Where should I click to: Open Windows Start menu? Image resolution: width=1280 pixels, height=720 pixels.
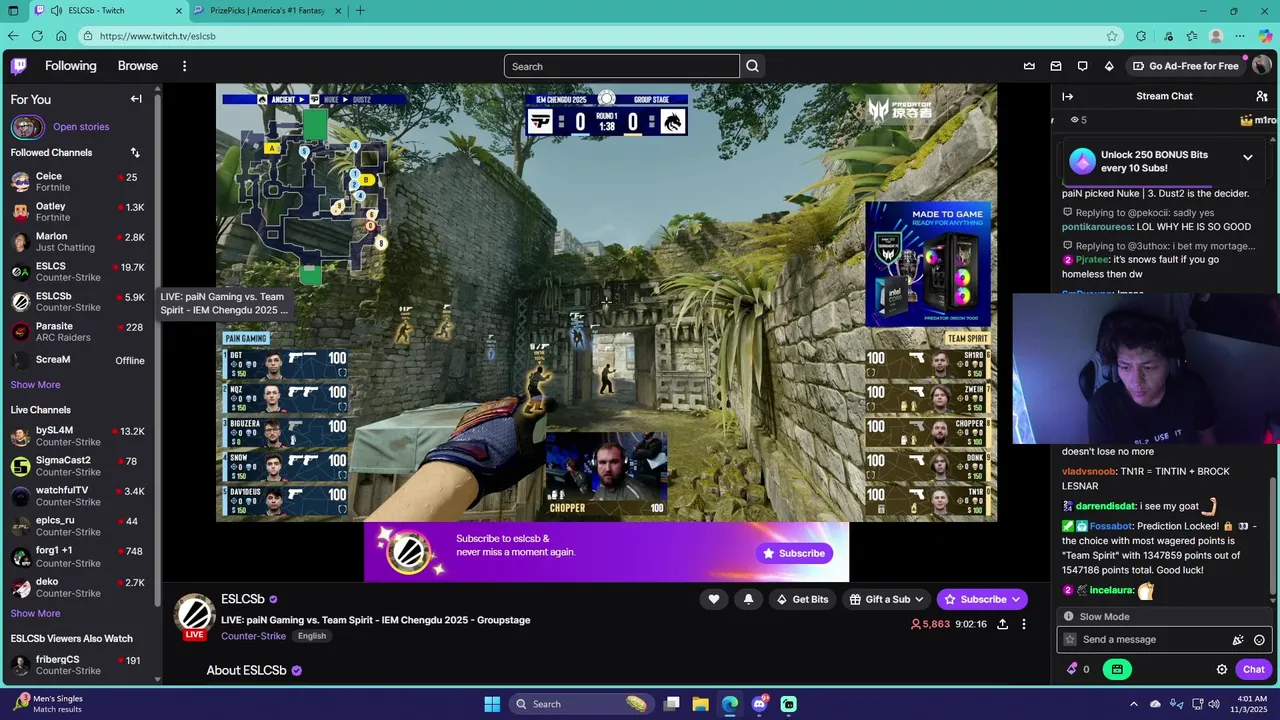[492, 704]
